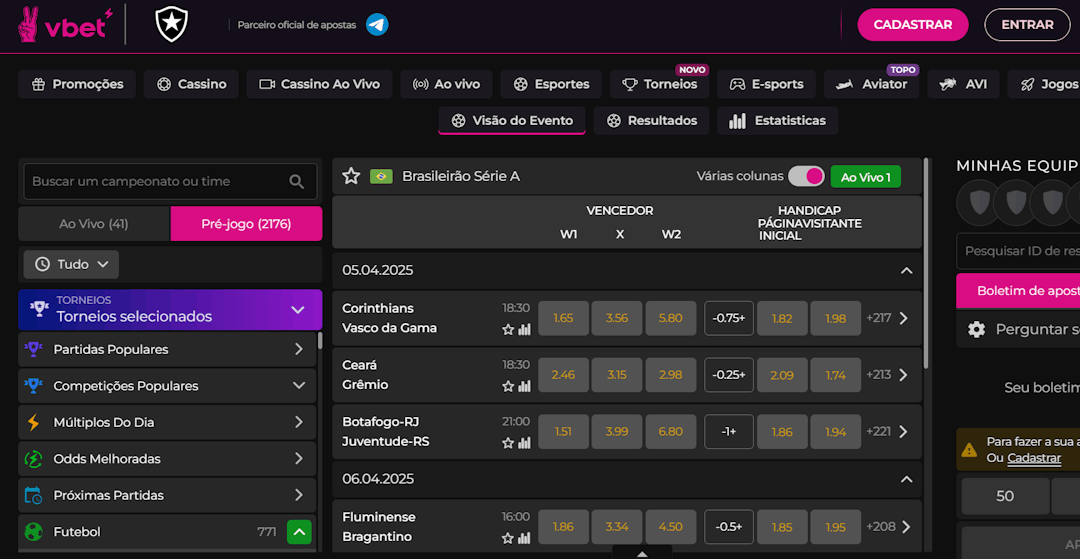Select the Pré-jogo (2176) tab
The width and height of the screenshot is (1080, 559).
(246, 224)
